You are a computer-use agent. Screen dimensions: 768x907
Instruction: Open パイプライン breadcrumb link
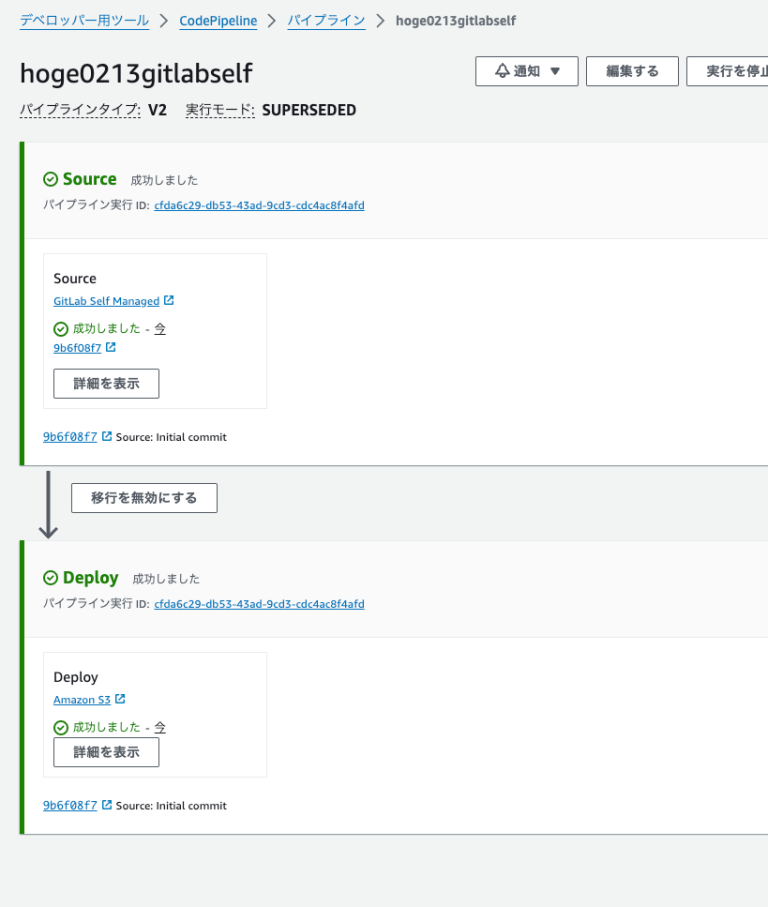pyautogui.click(x=325, y=20)
